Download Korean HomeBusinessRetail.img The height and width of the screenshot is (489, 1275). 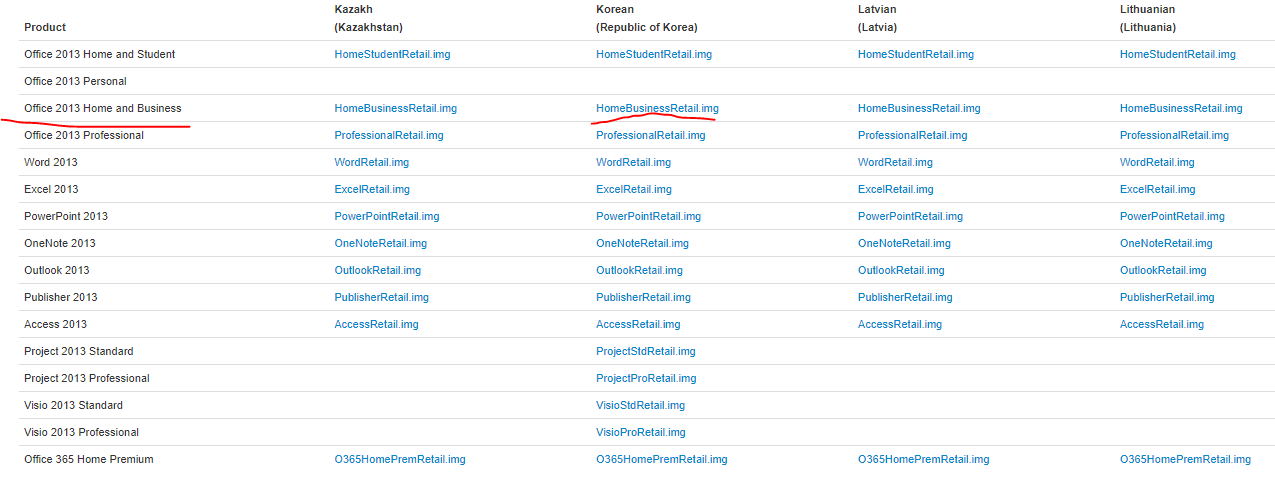[657, 108]
